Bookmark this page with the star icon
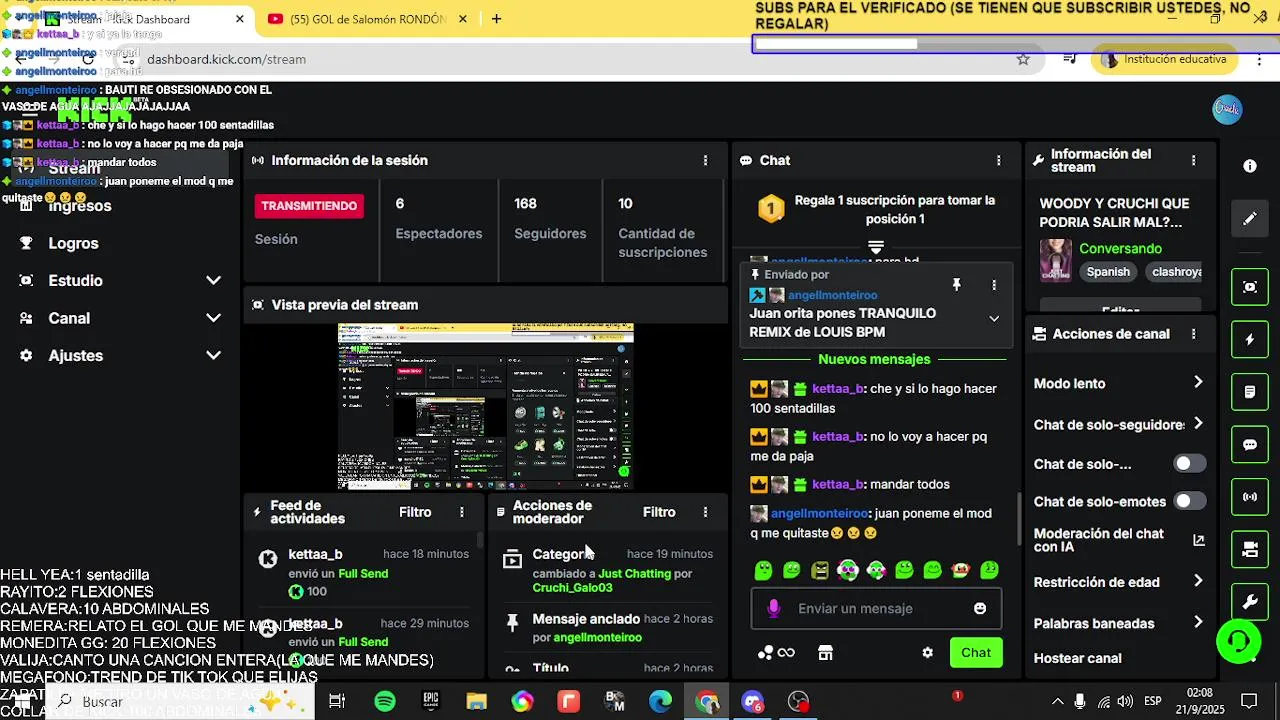 (1023, 59)
